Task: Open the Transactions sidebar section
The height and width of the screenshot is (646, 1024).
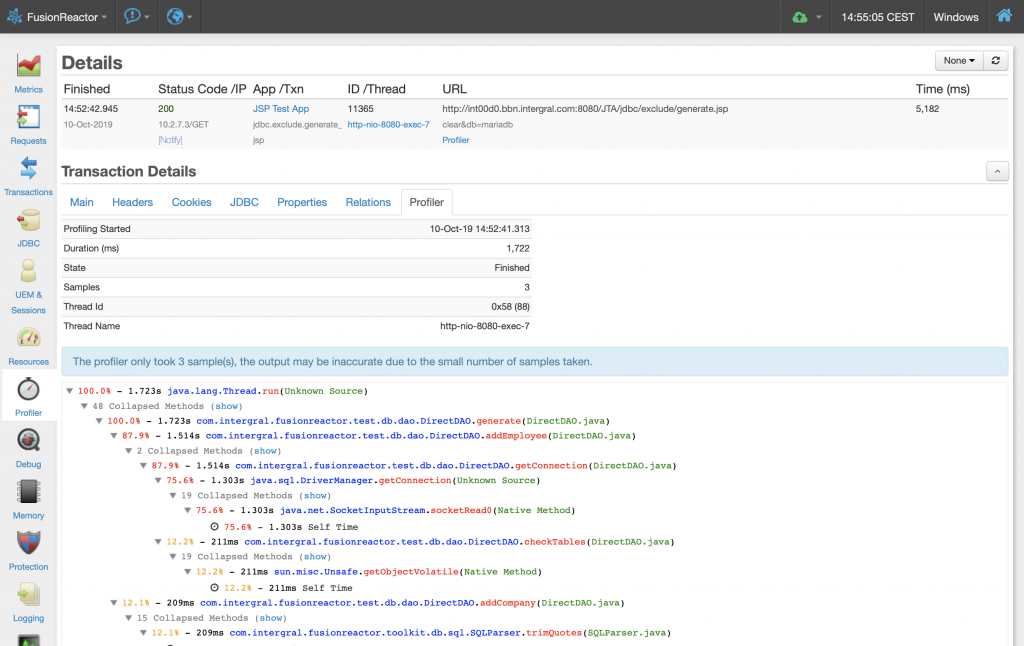Action: click(x=28, y=176)
